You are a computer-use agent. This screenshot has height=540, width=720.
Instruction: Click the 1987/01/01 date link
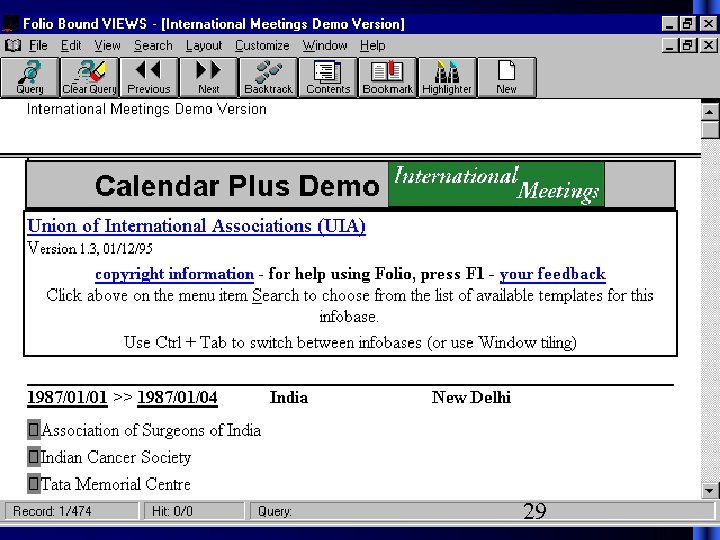67,397
